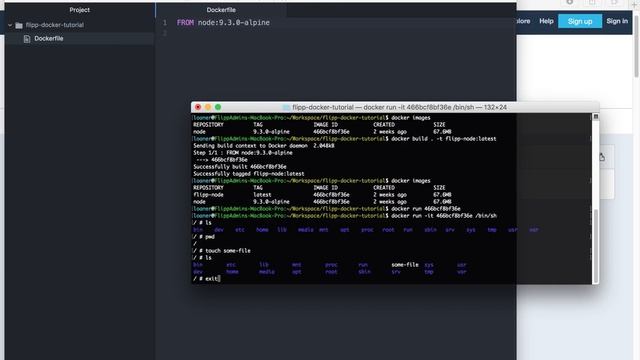
Task: Maximize the terminal with green button
Action: tap(218, 107)
